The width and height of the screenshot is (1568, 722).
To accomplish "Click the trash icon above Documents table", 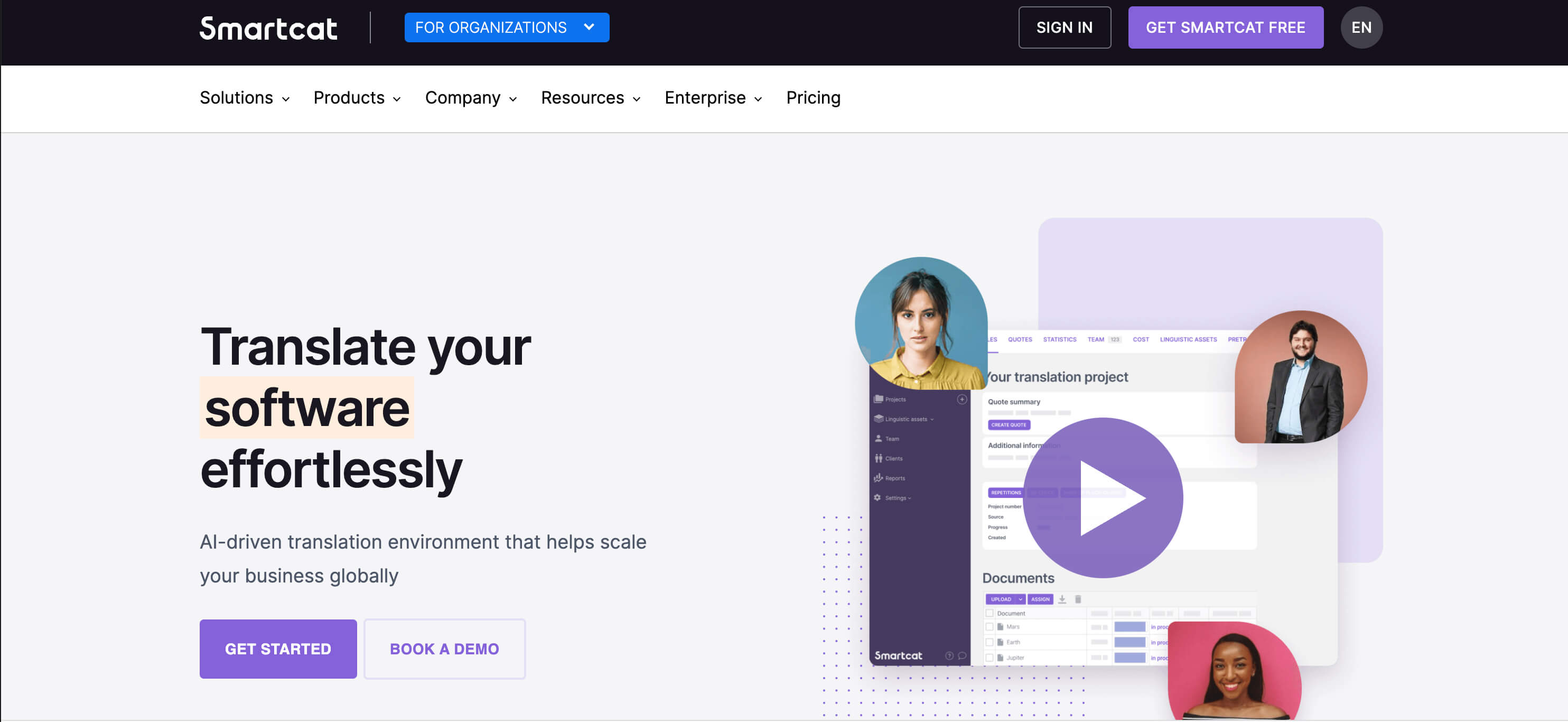I will coord(1077,599).
